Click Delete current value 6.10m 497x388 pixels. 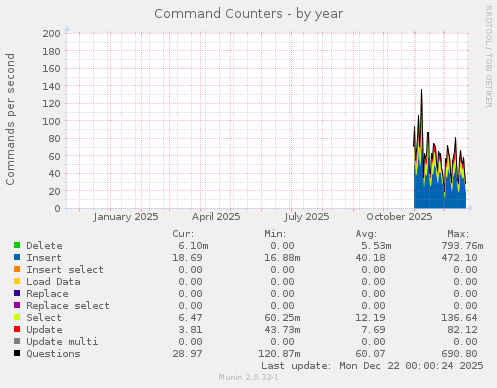point(193,246)
